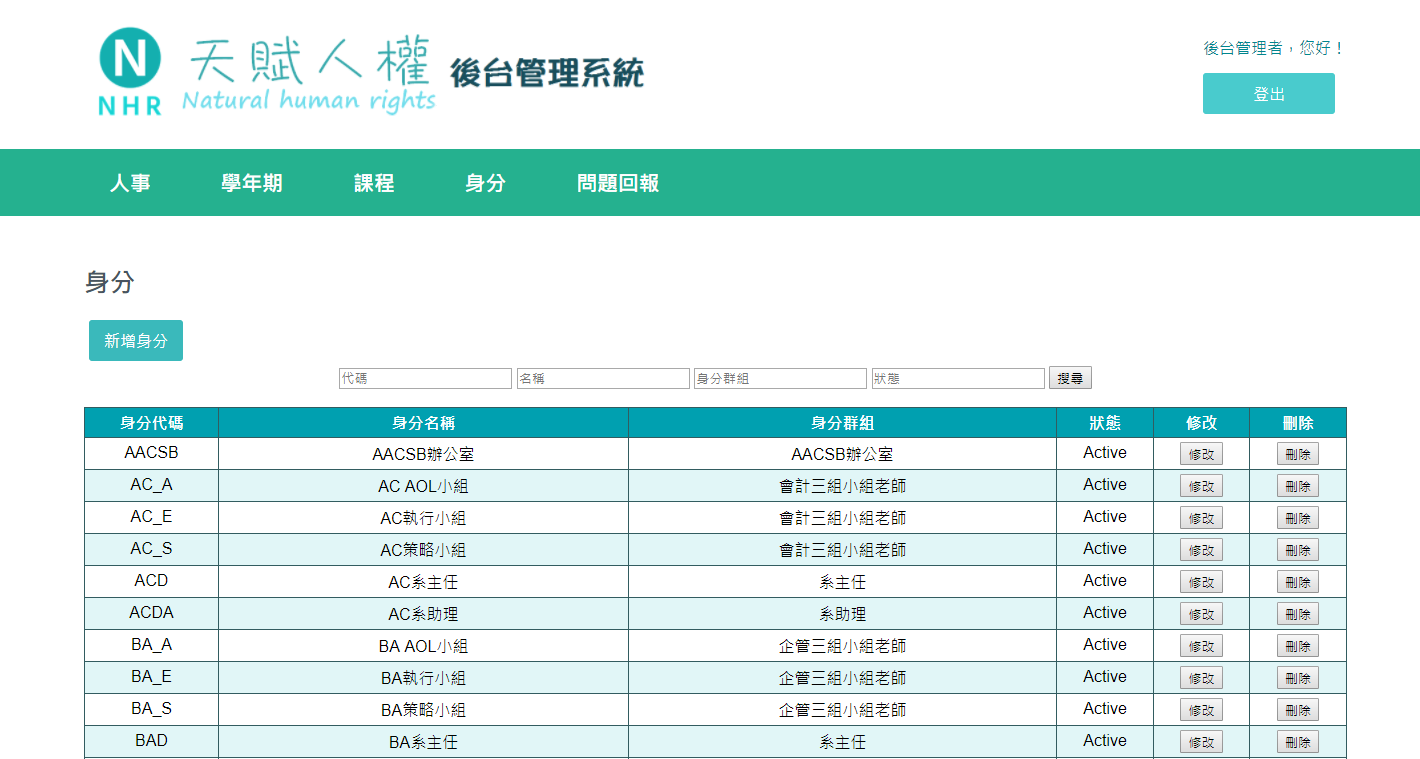Click 刪除 for the BA_A row
Viewport: 1420px width, 759px height.
click(1298, 646)
